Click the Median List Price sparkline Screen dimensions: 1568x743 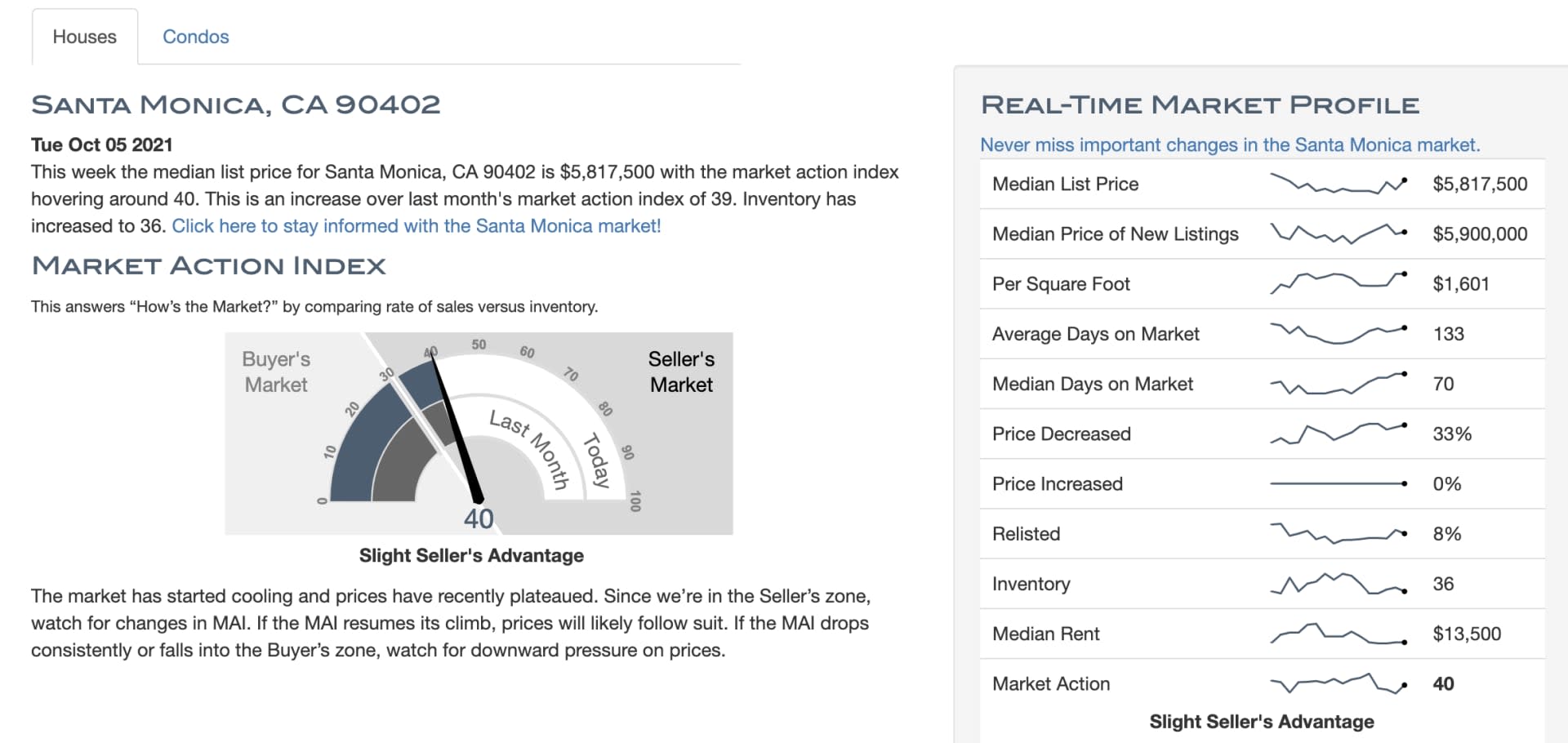1339,184
